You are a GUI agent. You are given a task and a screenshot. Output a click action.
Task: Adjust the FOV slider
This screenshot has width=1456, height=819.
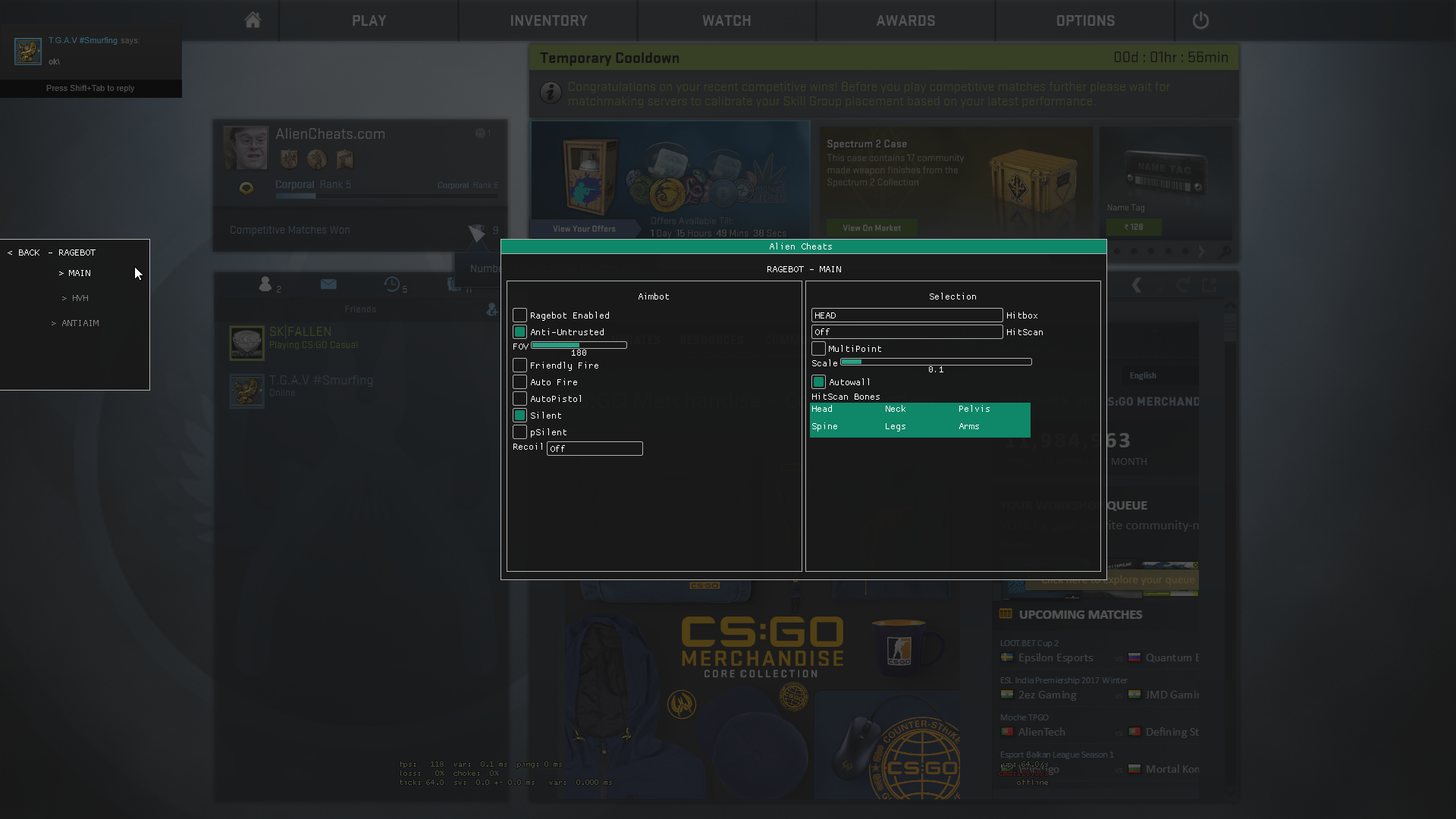pos(579,345)
